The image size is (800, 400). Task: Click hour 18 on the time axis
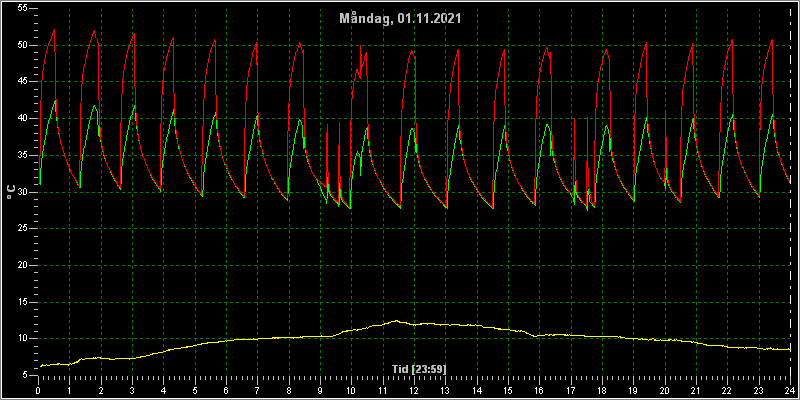[x=602, y=390]
